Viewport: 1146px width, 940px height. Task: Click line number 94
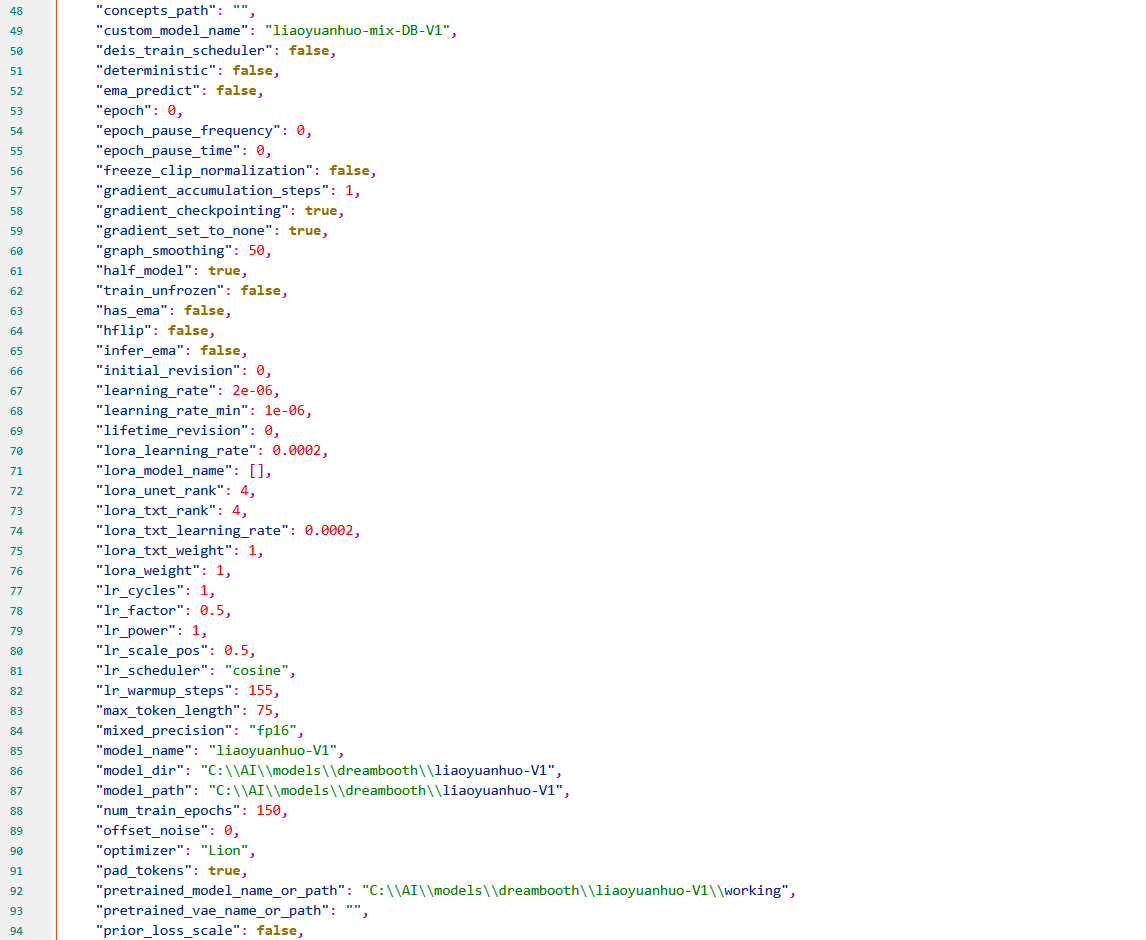pos(16,930)
